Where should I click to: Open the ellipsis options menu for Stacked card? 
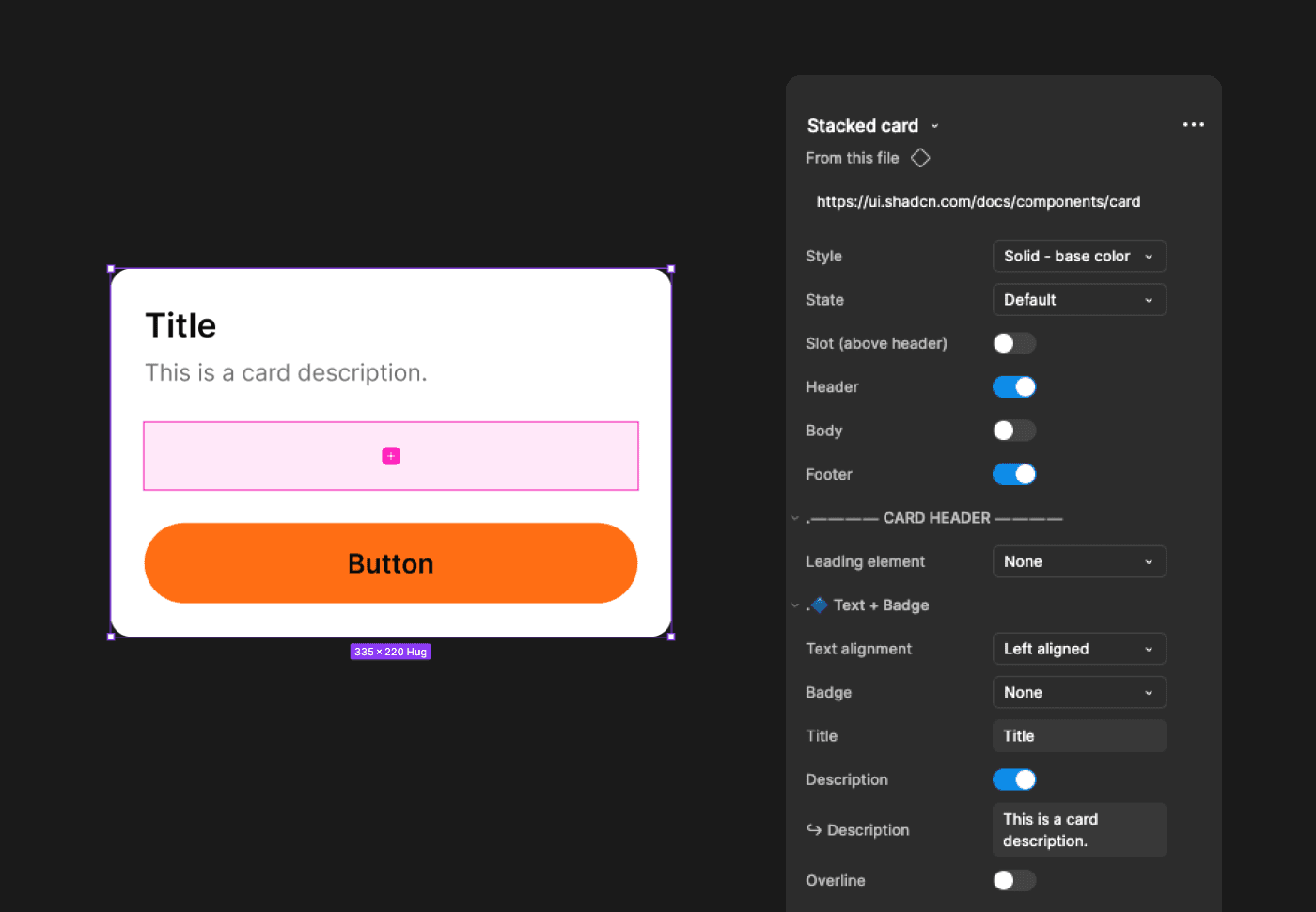[x=1193, y=124]
